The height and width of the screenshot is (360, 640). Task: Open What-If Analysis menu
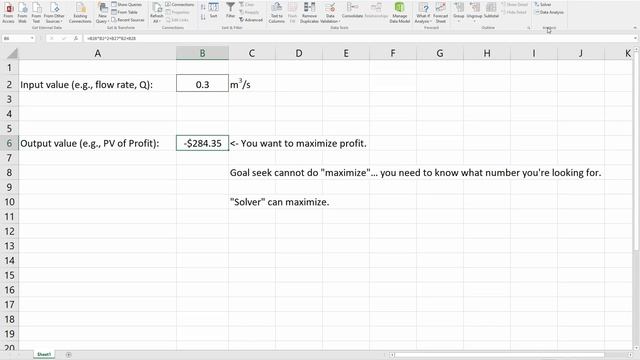coord(423,13)
